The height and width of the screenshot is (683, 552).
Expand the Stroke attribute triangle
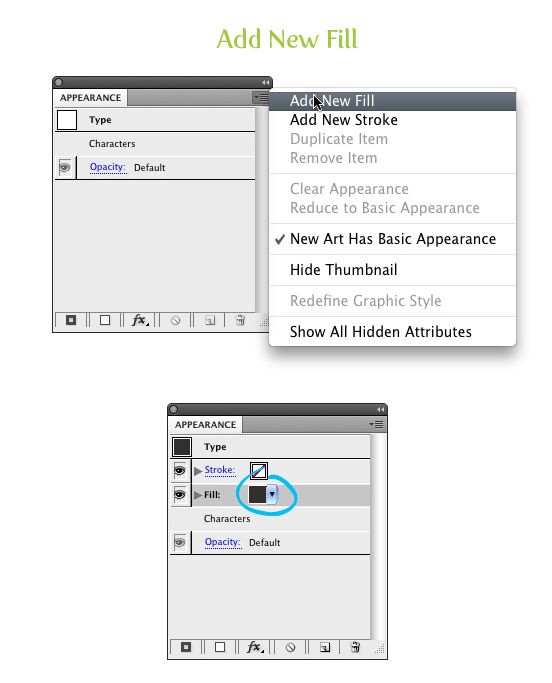coord(198,471)
